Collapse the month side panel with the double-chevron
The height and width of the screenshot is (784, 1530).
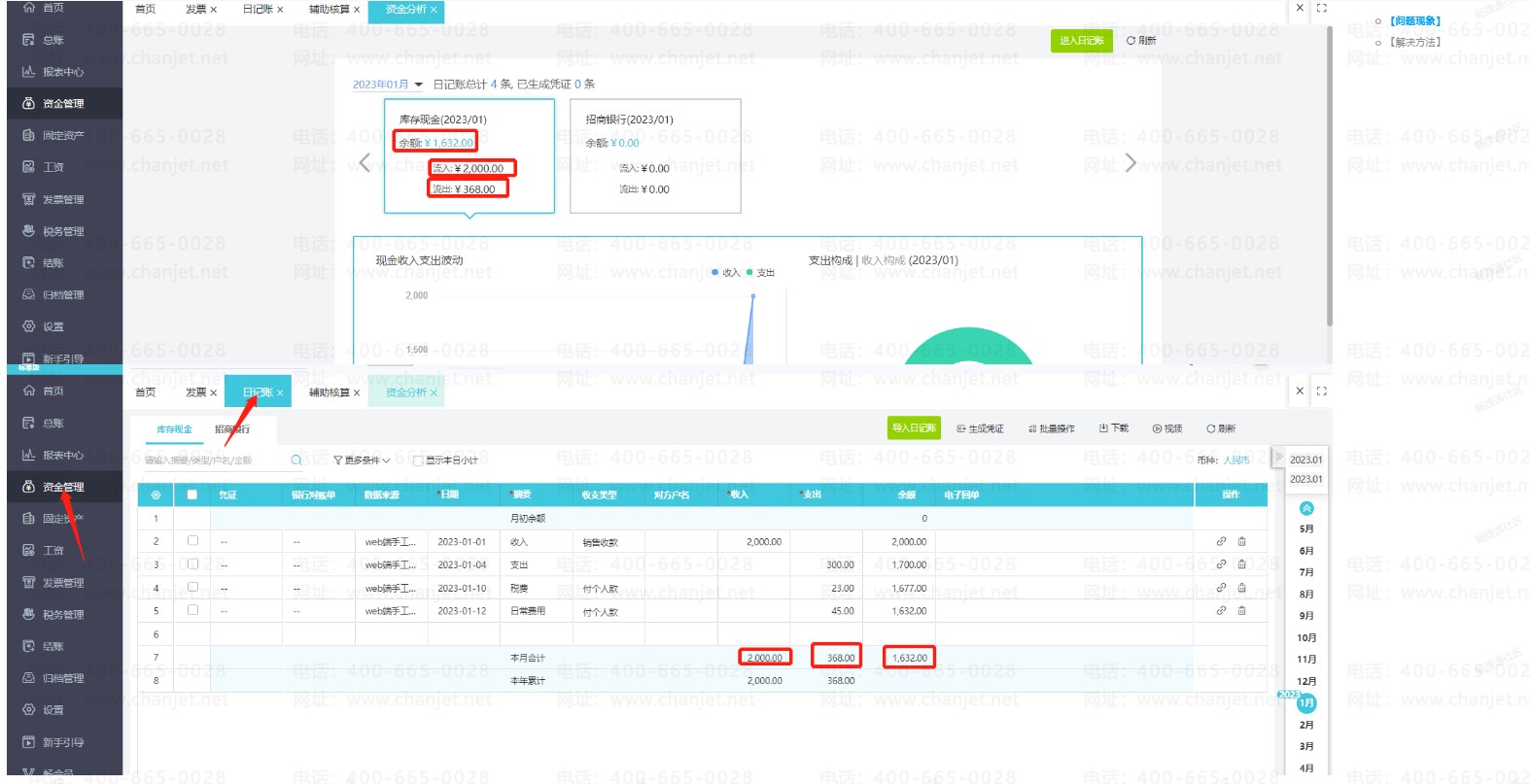[1279, 458]
